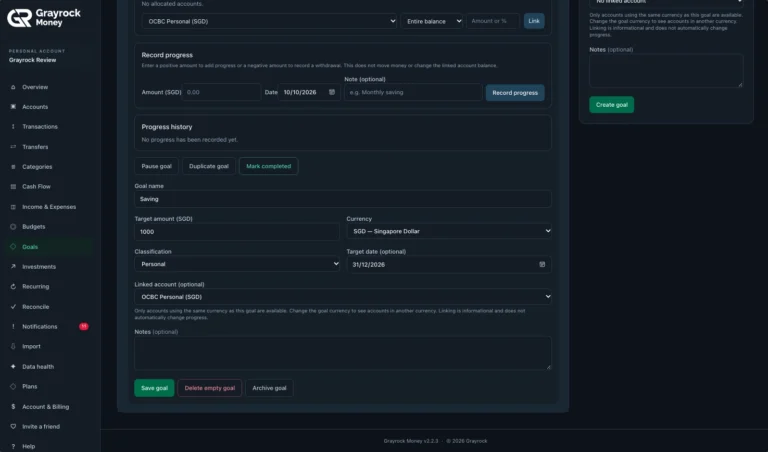Click the Overview home icon
The image size is (768, 452).
13,87
